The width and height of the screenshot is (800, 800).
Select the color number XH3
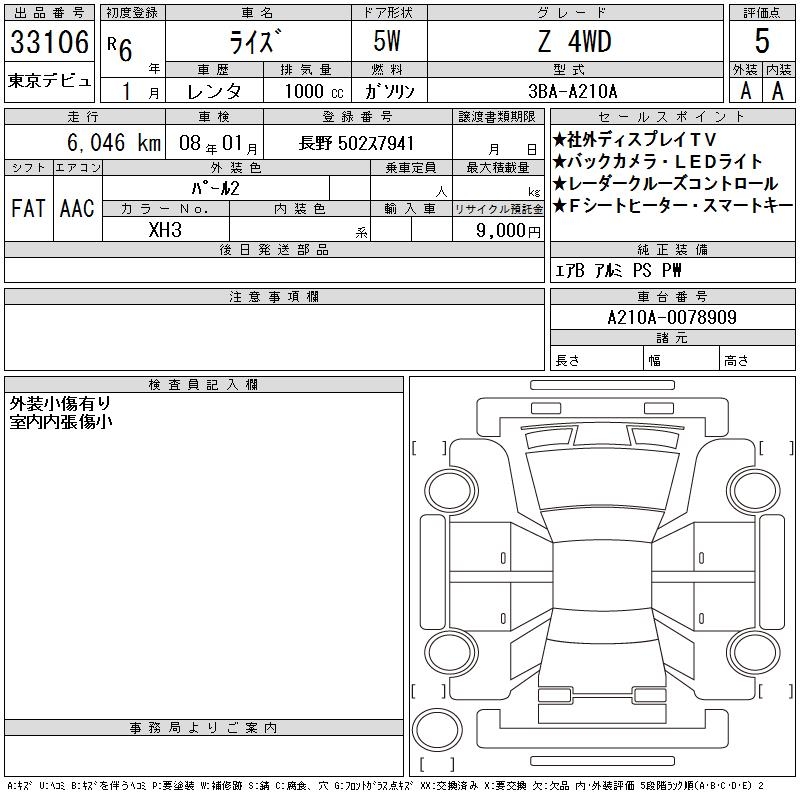pyautogui.click(x=165, y=230)
